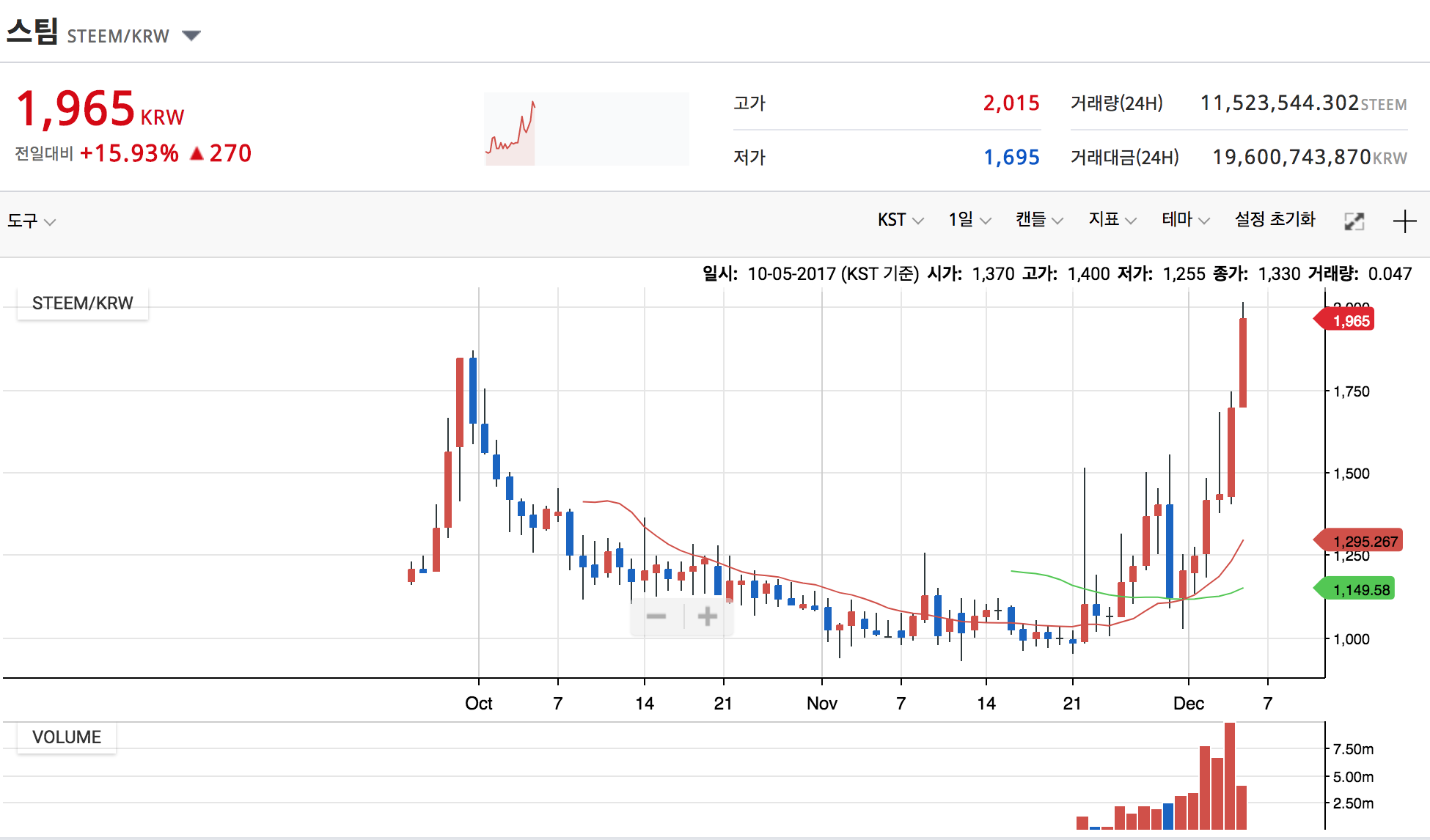Click the Oct label on time axis
Screen dimensions: 1430x840
[x=479, y=704]
